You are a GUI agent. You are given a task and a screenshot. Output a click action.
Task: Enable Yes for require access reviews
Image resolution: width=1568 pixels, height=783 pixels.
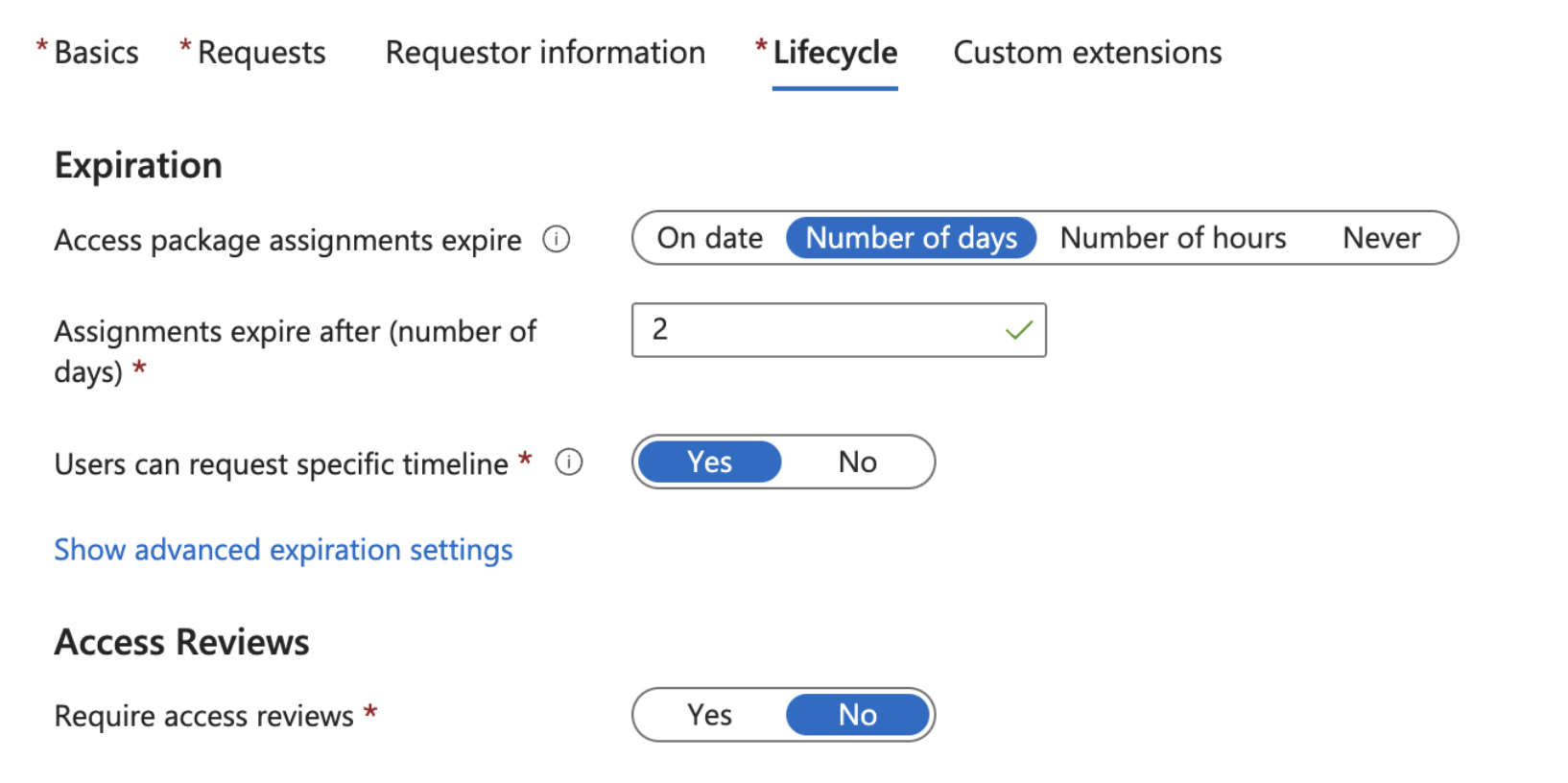tap(709, 714)
